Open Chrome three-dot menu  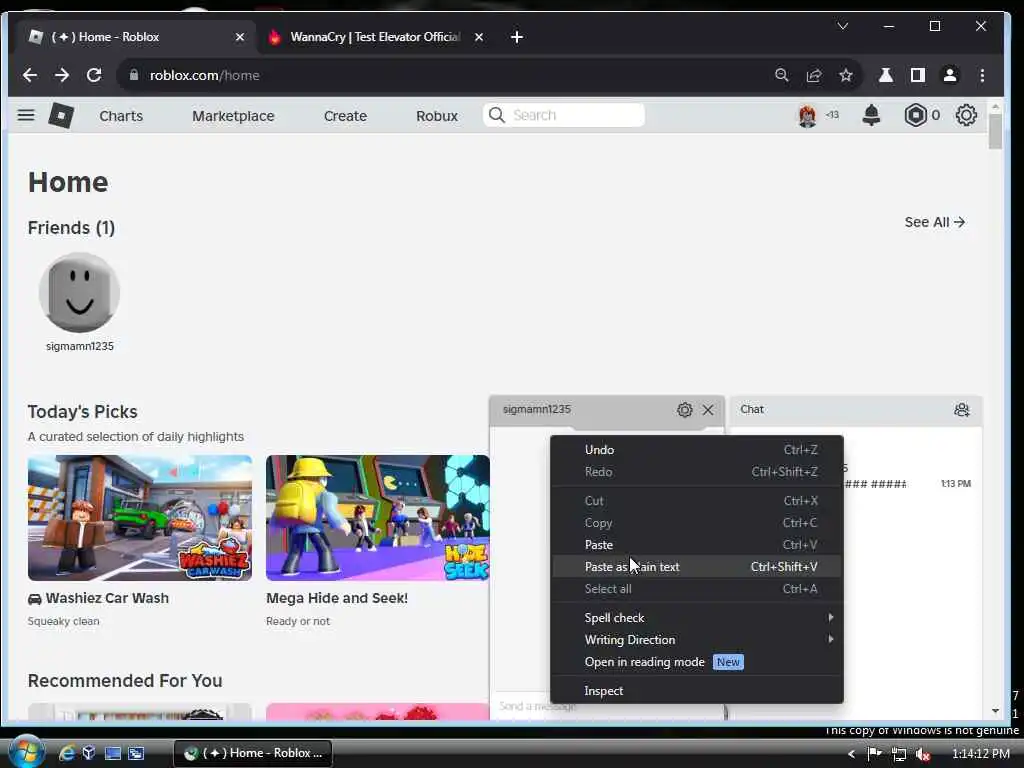click(982, 75)
